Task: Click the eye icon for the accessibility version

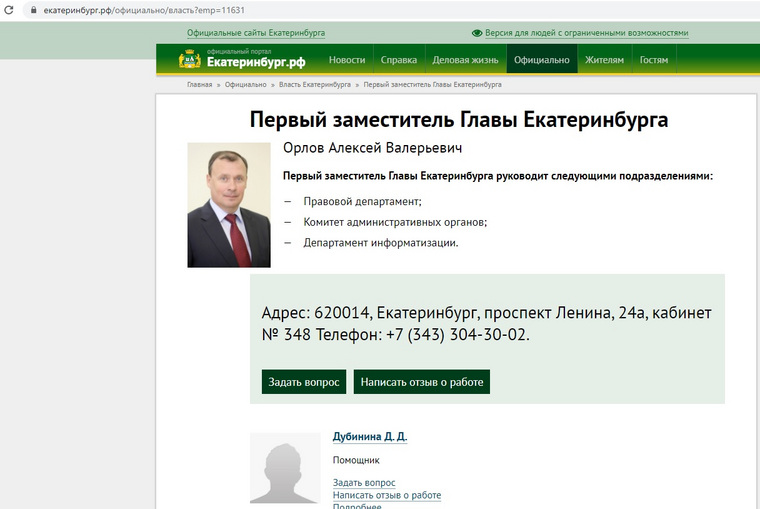Action: click(x=477, y=33)
